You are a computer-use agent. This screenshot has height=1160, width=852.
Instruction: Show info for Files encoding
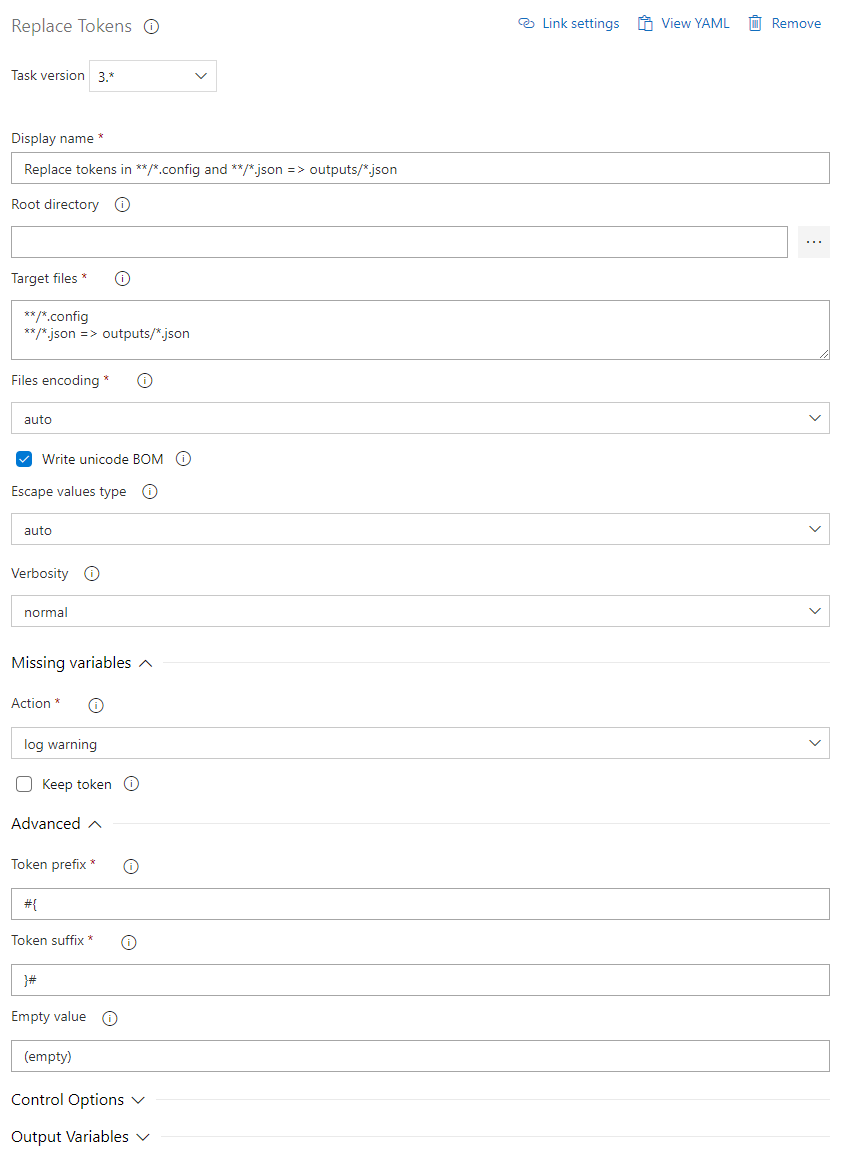pos(145,381)
